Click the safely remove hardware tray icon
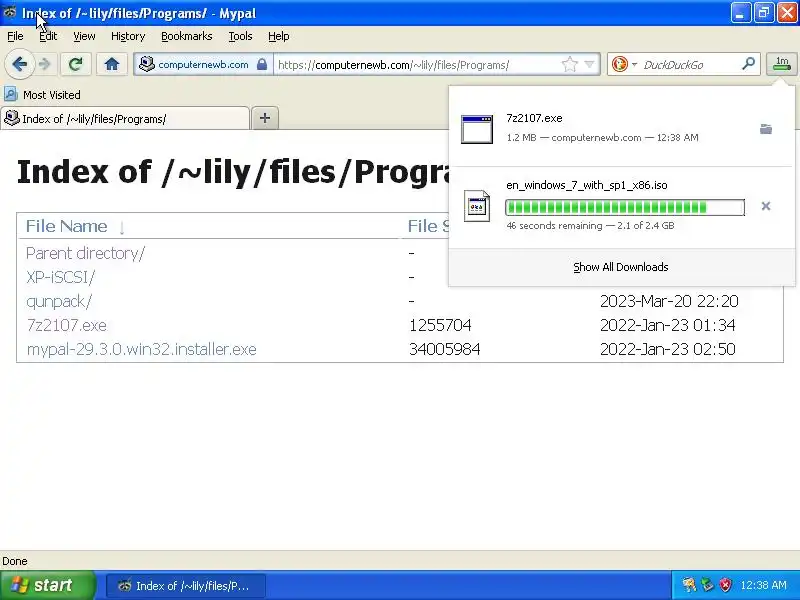This screenshot has width=800, height=600. [x=707, y=585]
